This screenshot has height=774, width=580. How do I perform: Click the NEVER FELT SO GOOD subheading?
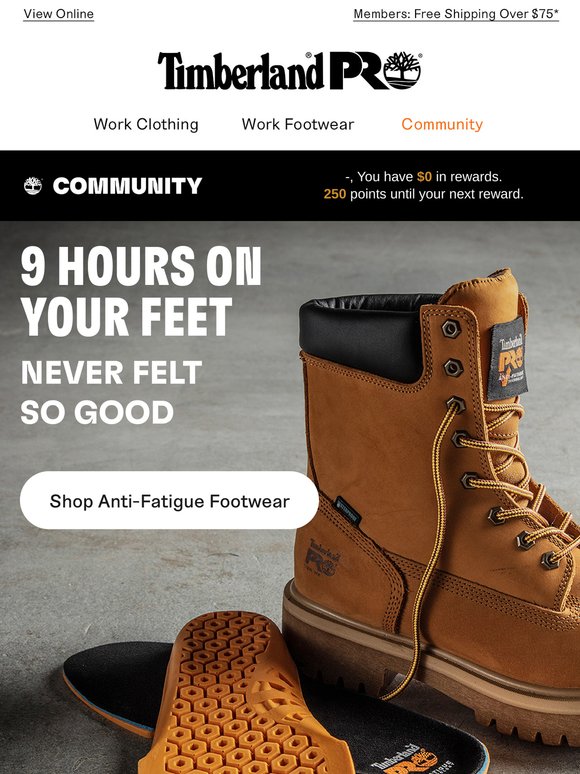coord(111,392)
